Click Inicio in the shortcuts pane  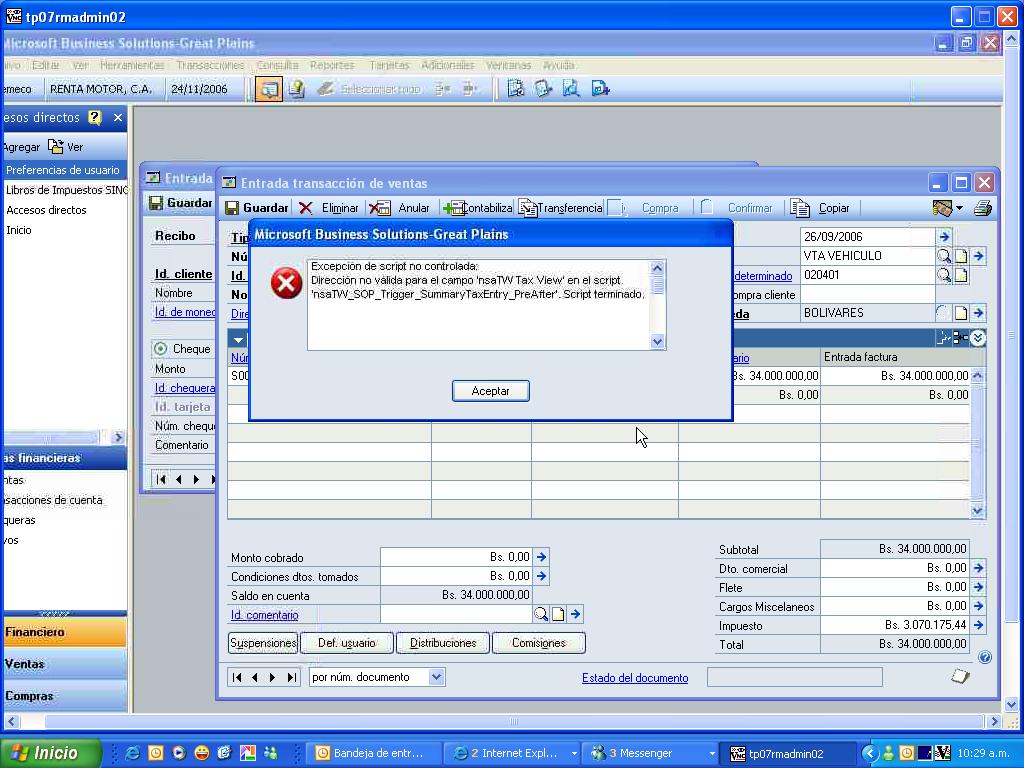[x=18, y=230]
